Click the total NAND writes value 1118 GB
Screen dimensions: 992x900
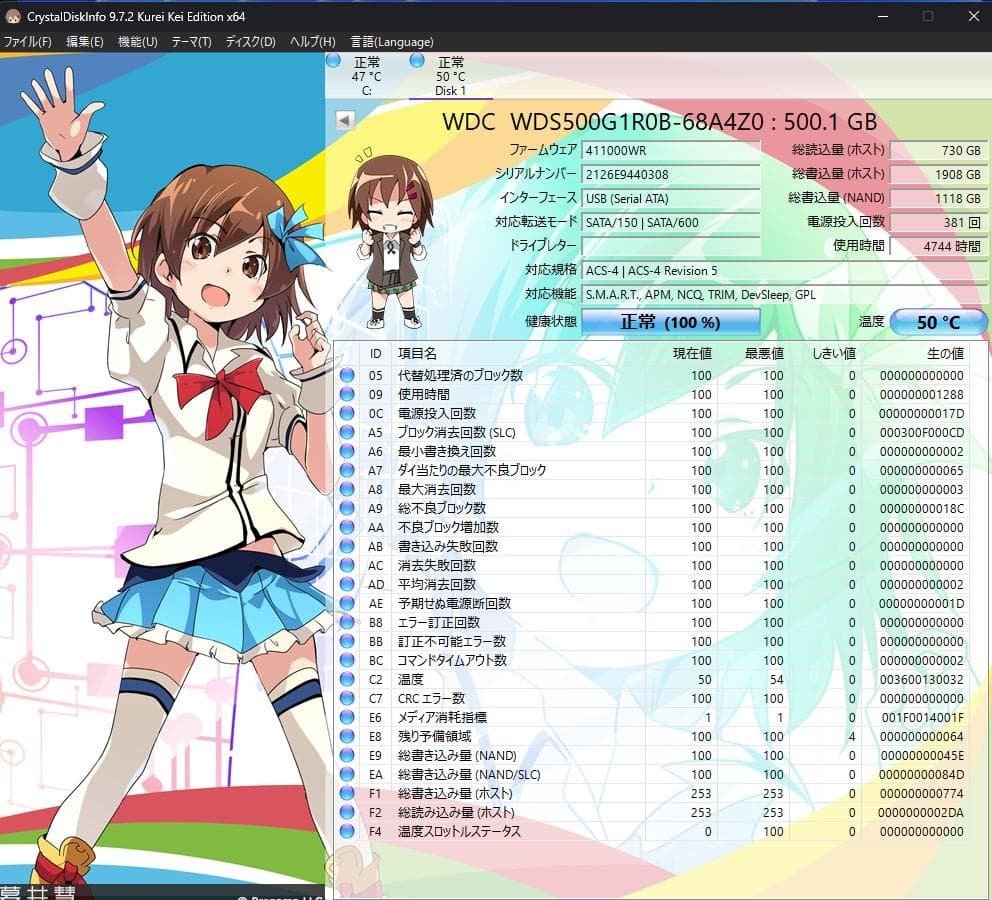click(938, 199)
